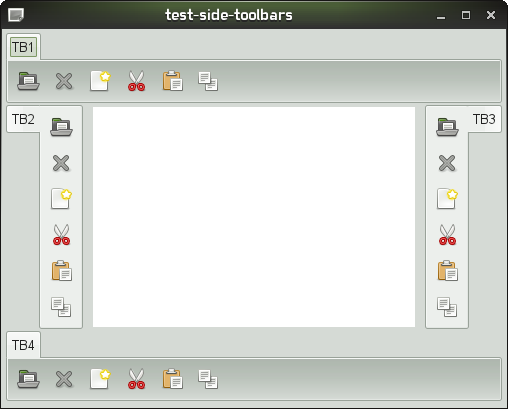This screenshot has height=409, width=508.
Task: Click the New document icon in TB2 toolbar
Action: (61, 199)
